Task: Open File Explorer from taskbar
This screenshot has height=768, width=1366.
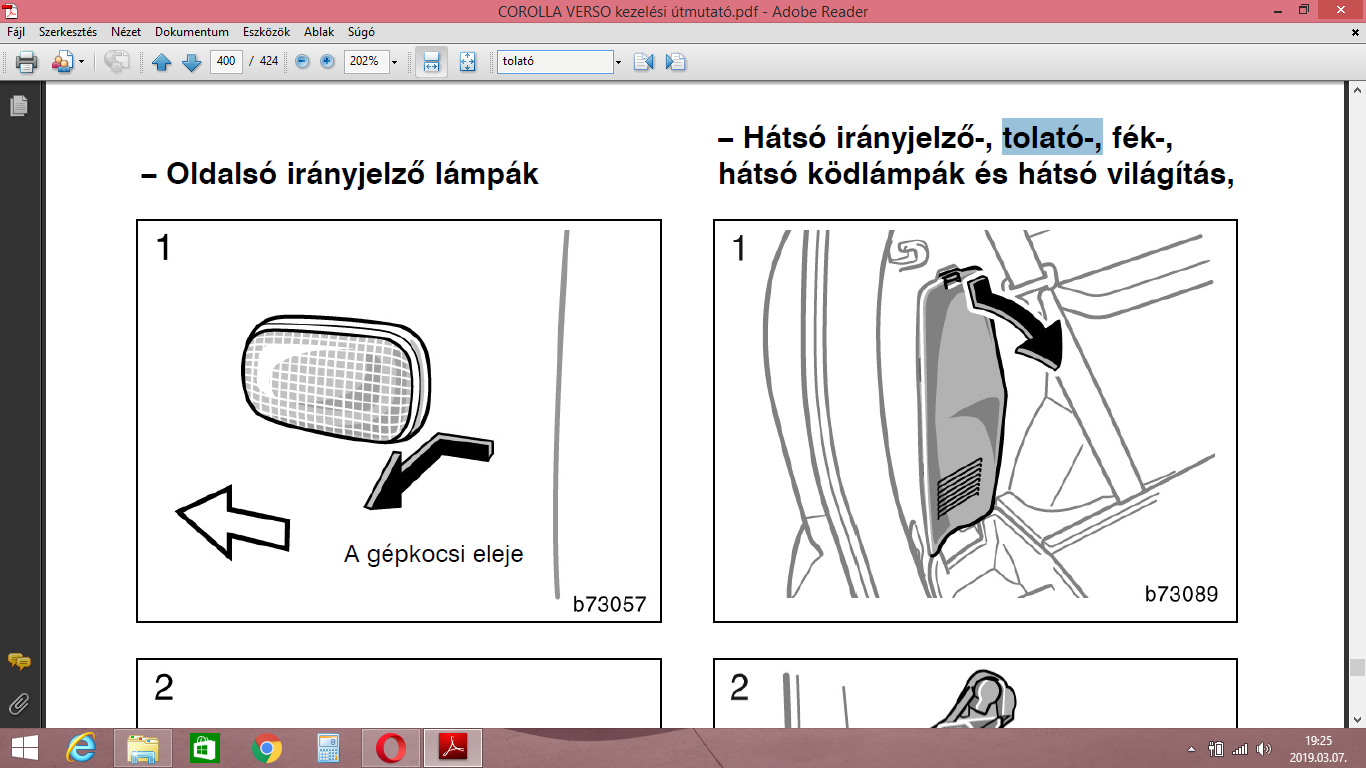Action: pos(143,747)
